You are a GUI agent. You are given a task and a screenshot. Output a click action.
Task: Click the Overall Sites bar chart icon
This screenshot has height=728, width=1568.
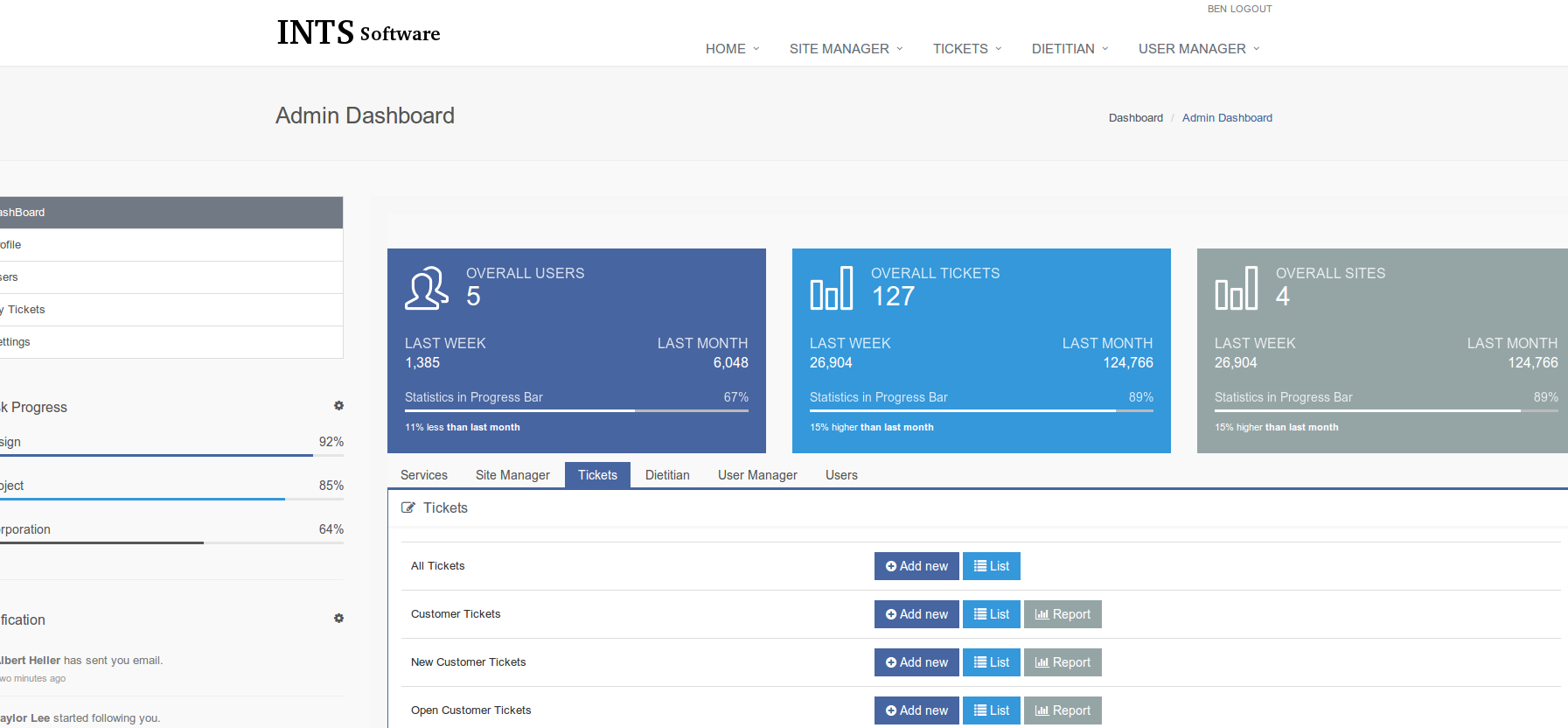point(1236,289)
